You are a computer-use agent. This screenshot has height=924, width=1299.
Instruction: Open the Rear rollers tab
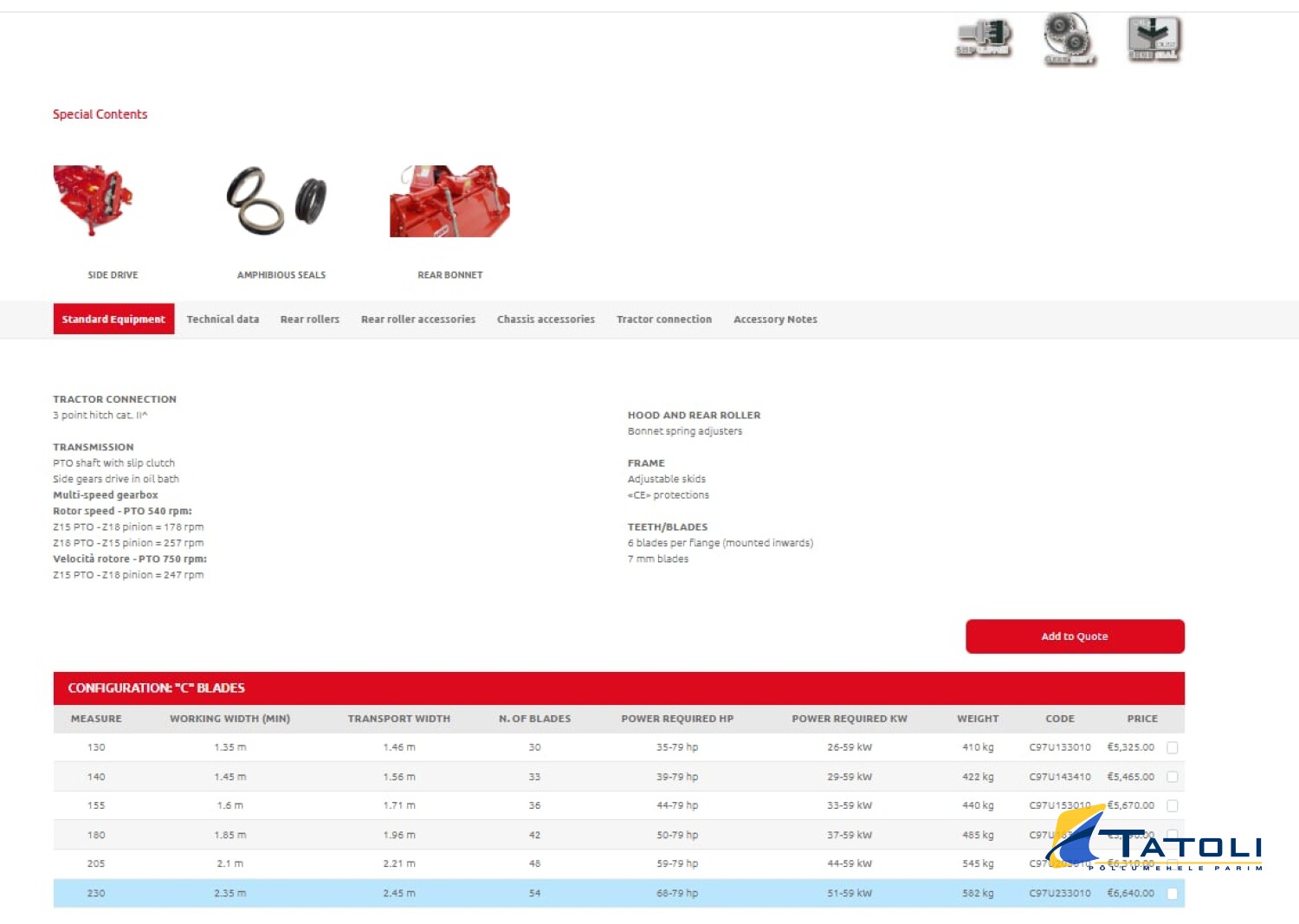pos(309,320)
